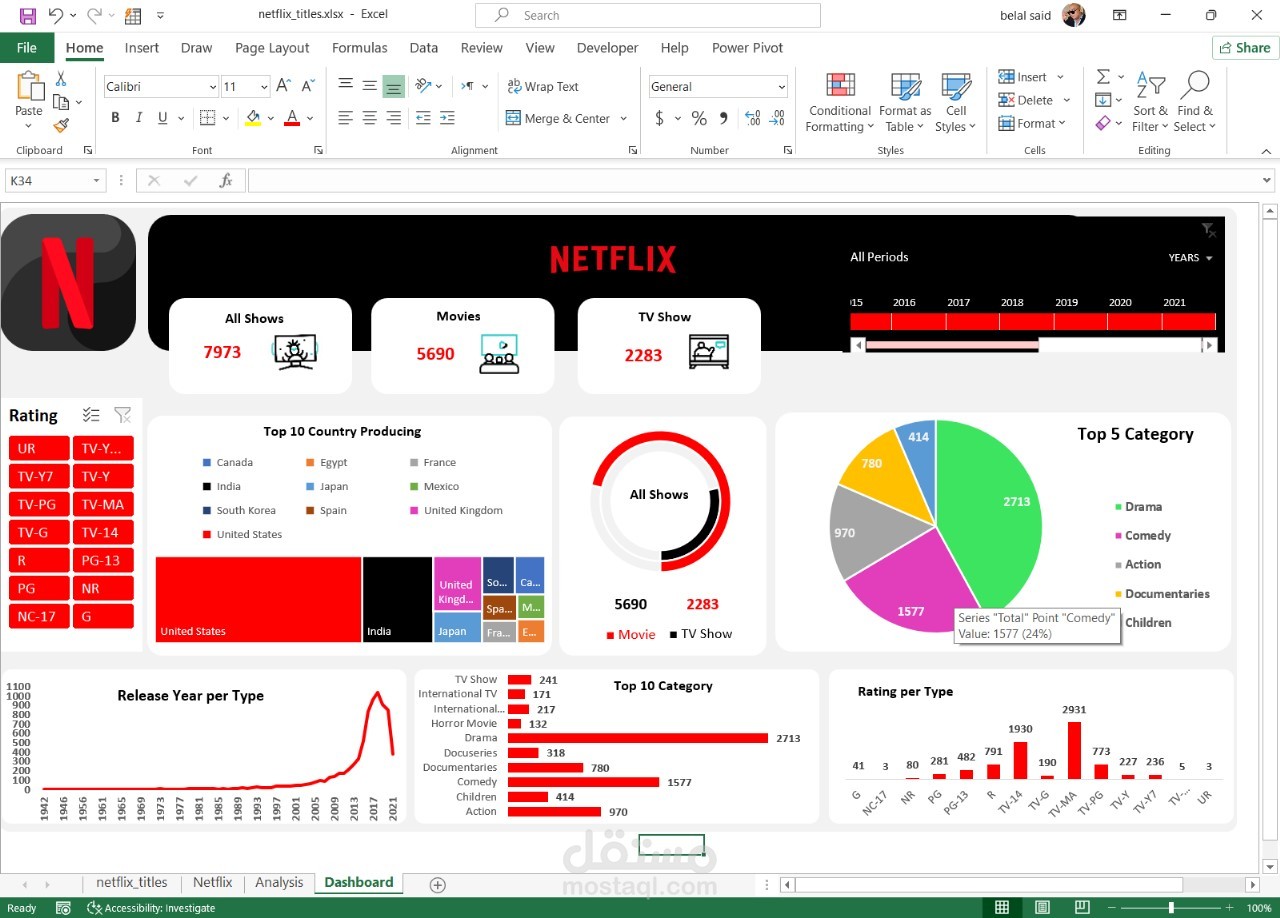Click the Save icon in title bar
The image size is (1280, 918).
pyautogui.click(x=27, y=15)
